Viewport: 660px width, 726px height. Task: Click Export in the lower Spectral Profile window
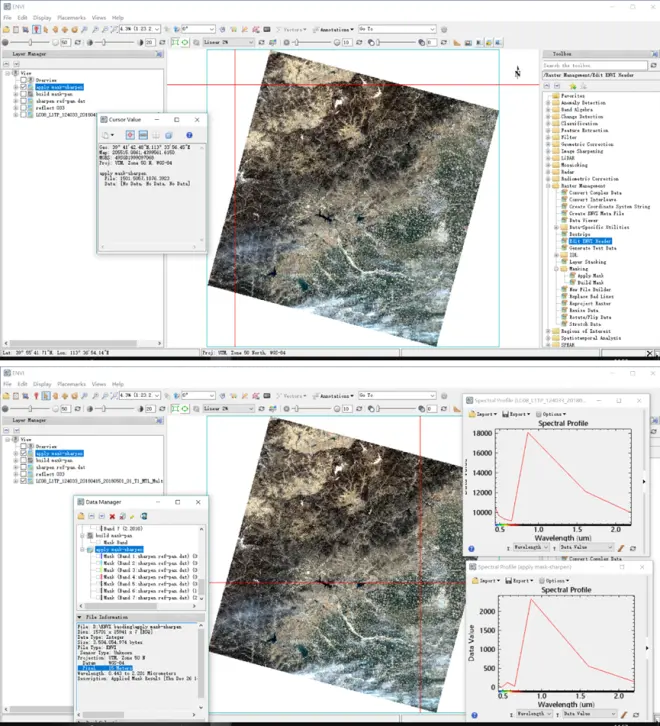pyautogui.click(x=520, y=581)
